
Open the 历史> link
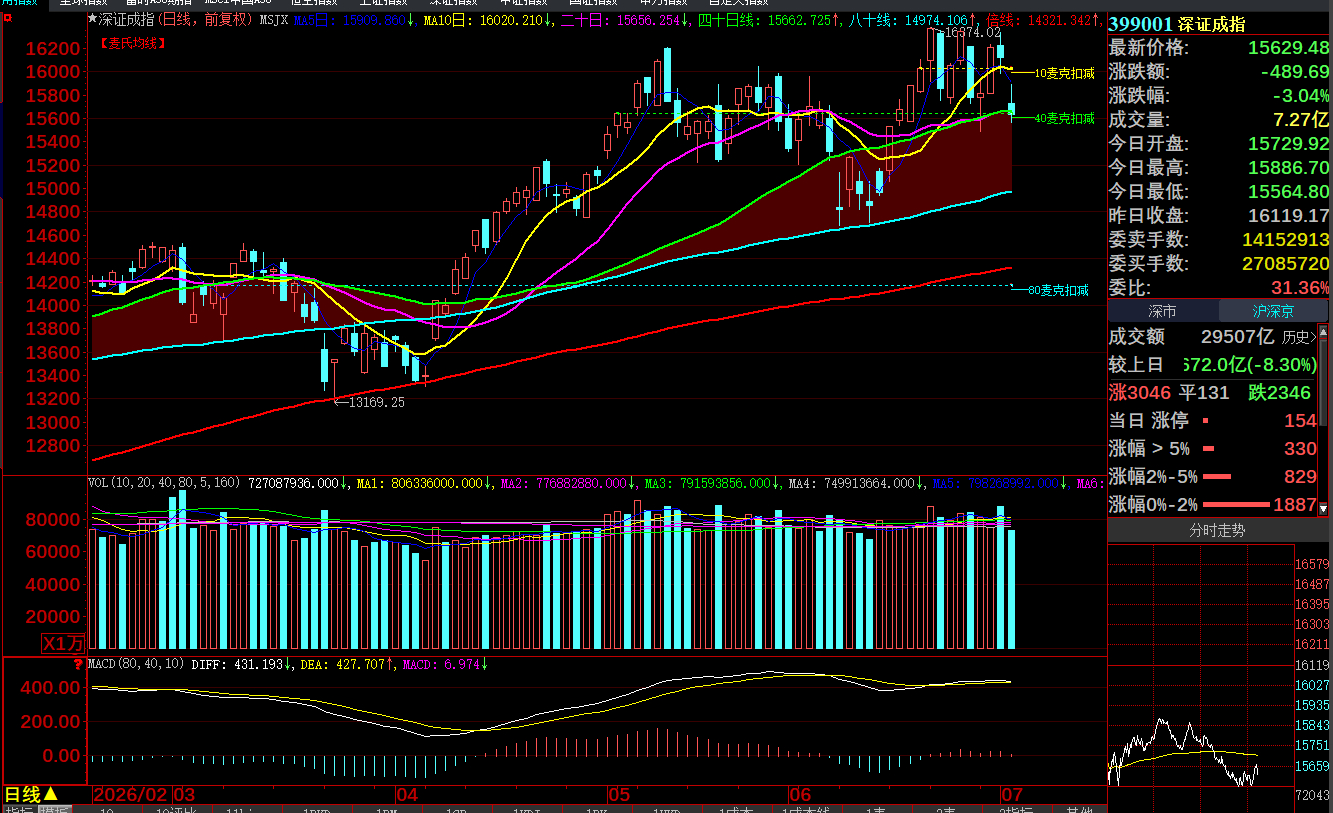pyautogui.click(x=1299, y=338)
